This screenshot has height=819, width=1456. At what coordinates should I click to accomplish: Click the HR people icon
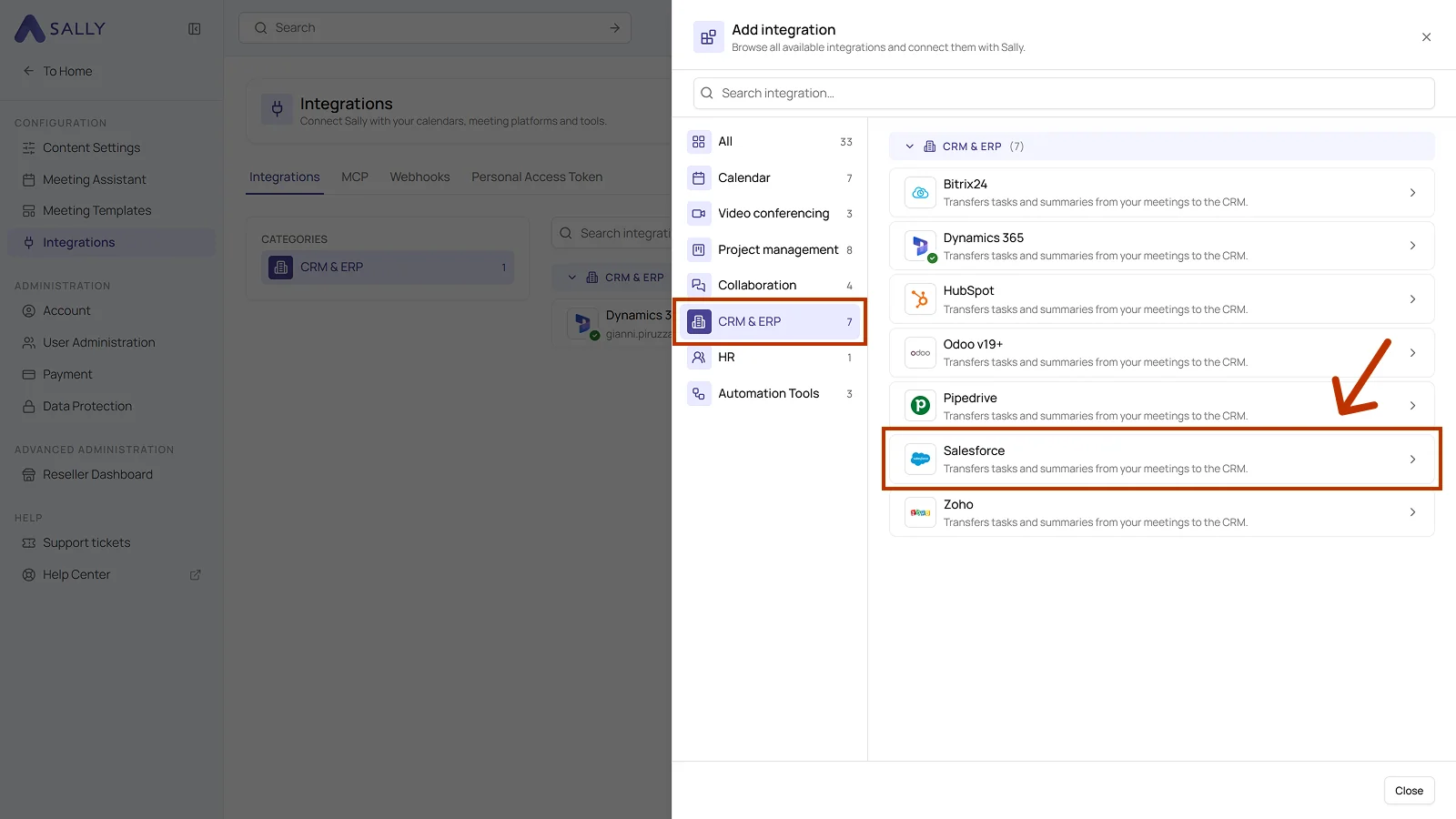point(699,358)
